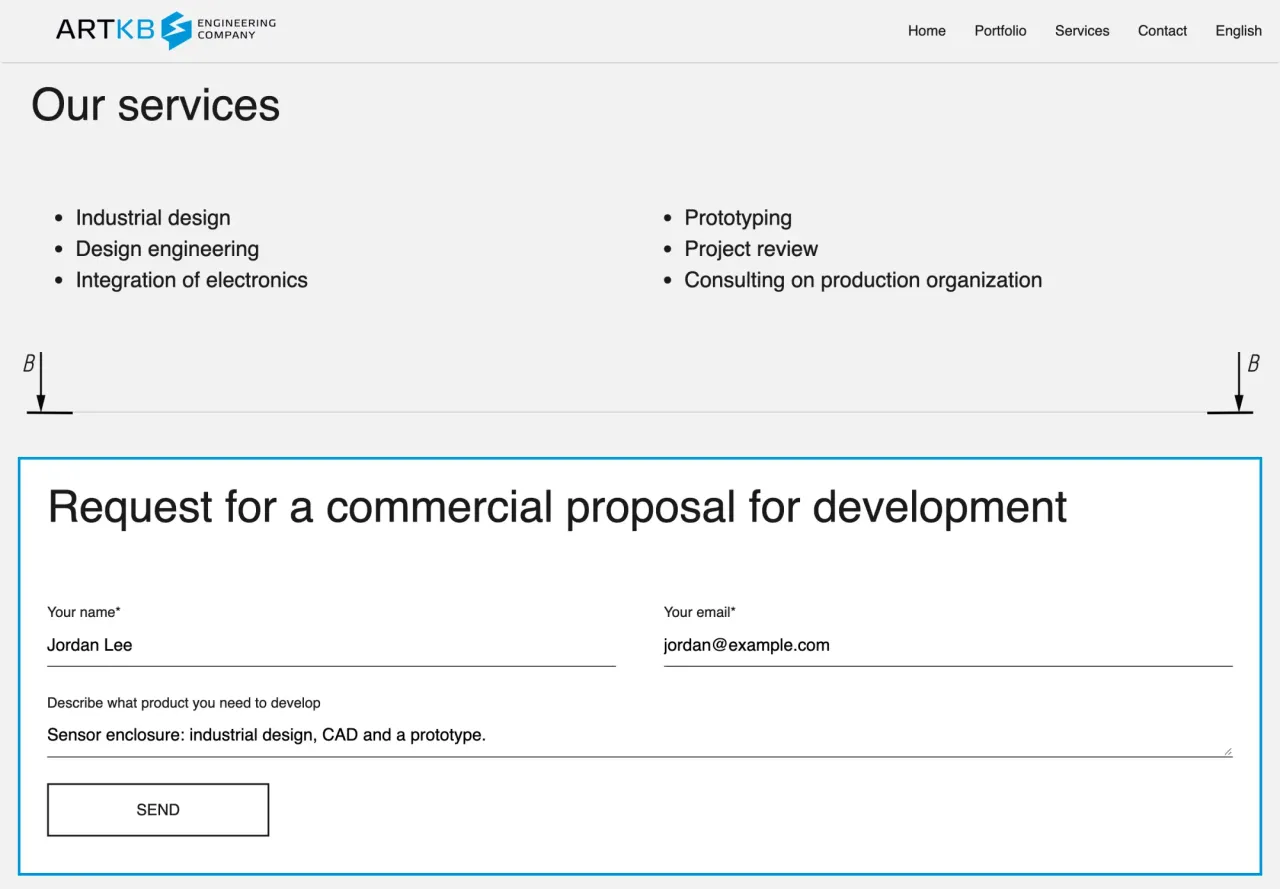Click the ARTKB Engineering Company logo
This screenshot has height=889, width=1280.
[x=166, y=30]
